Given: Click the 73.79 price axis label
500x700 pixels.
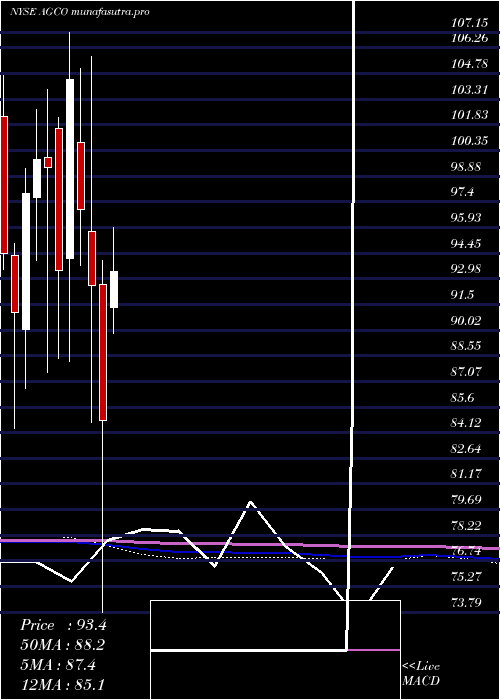Looking at the screenshot, I should 466,603.
